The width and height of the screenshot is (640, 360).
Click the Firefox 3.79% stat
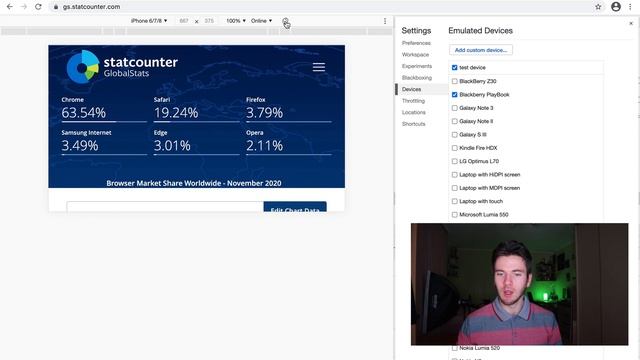[289, 109]
